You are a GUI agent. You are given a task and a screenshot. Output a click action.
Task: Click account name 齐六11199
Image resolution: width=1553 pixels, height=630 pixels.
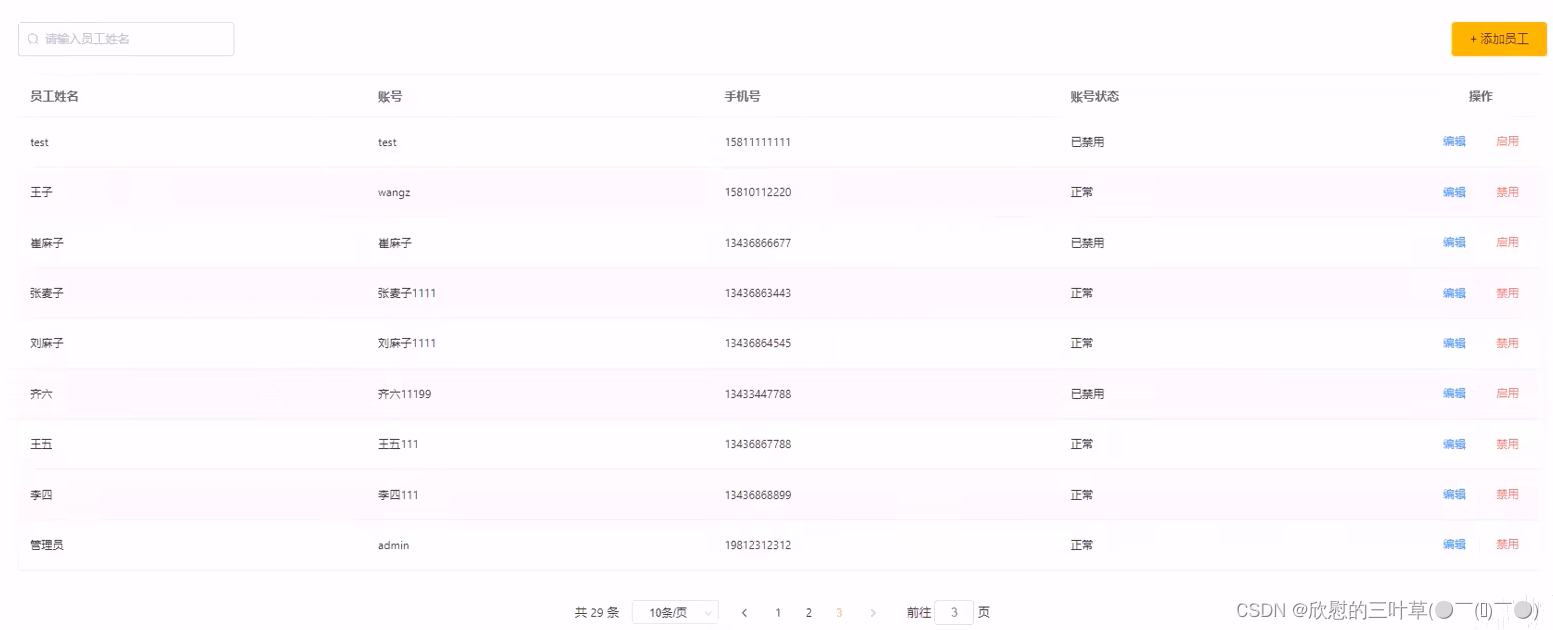(405, 394)
